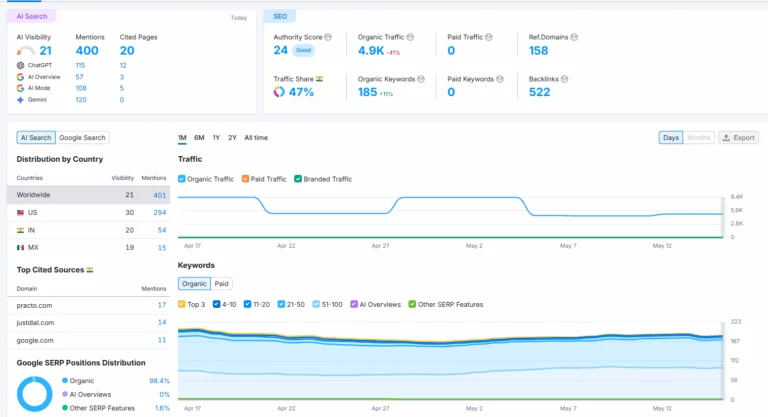Switch to Organic keywords tab

click(x=194, y=284)
